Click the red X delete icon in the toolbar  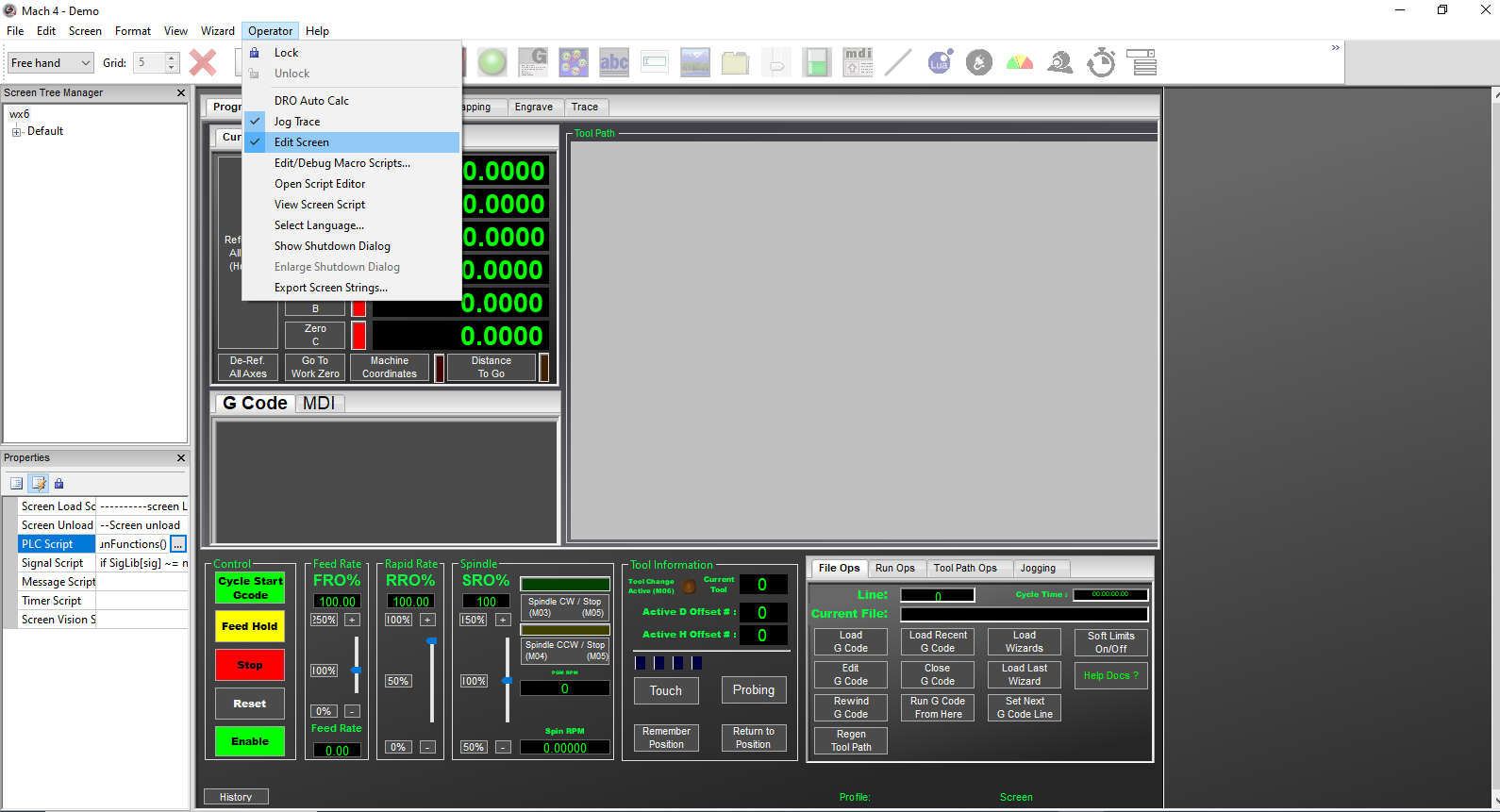(203, 63)
